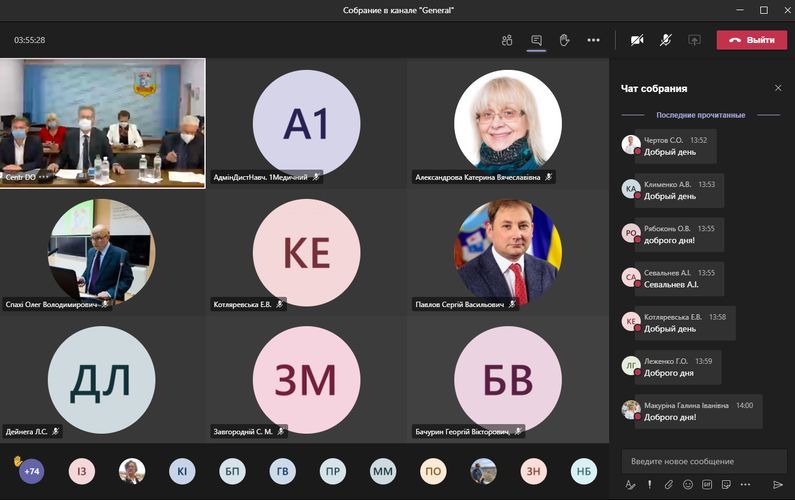Select ІЗ participant avatar
795x500 pixels.
click(82, 471)
